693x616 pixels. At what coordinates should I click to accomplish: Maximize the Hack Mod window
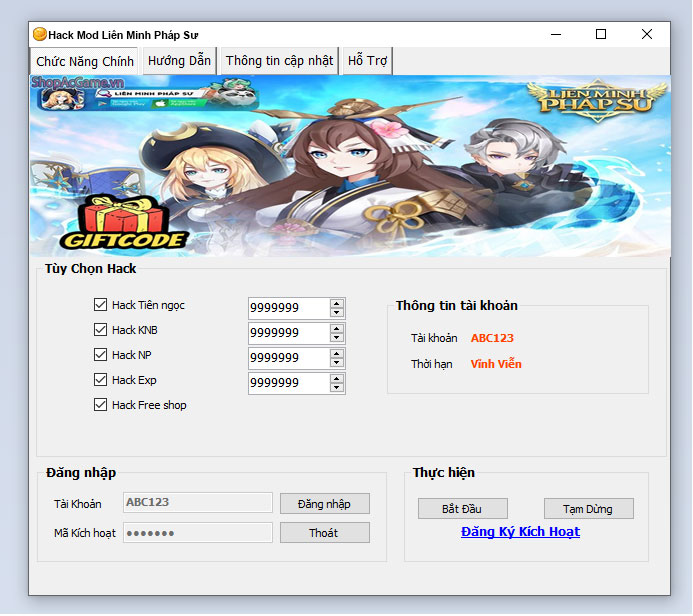pyautogui.click(x=601, y=34)
